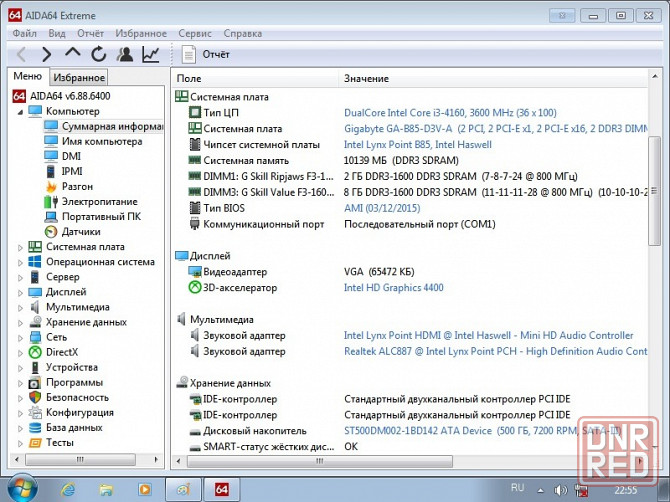
Task: Go up one level with Up arrow
Action: (x=73, y=53)
